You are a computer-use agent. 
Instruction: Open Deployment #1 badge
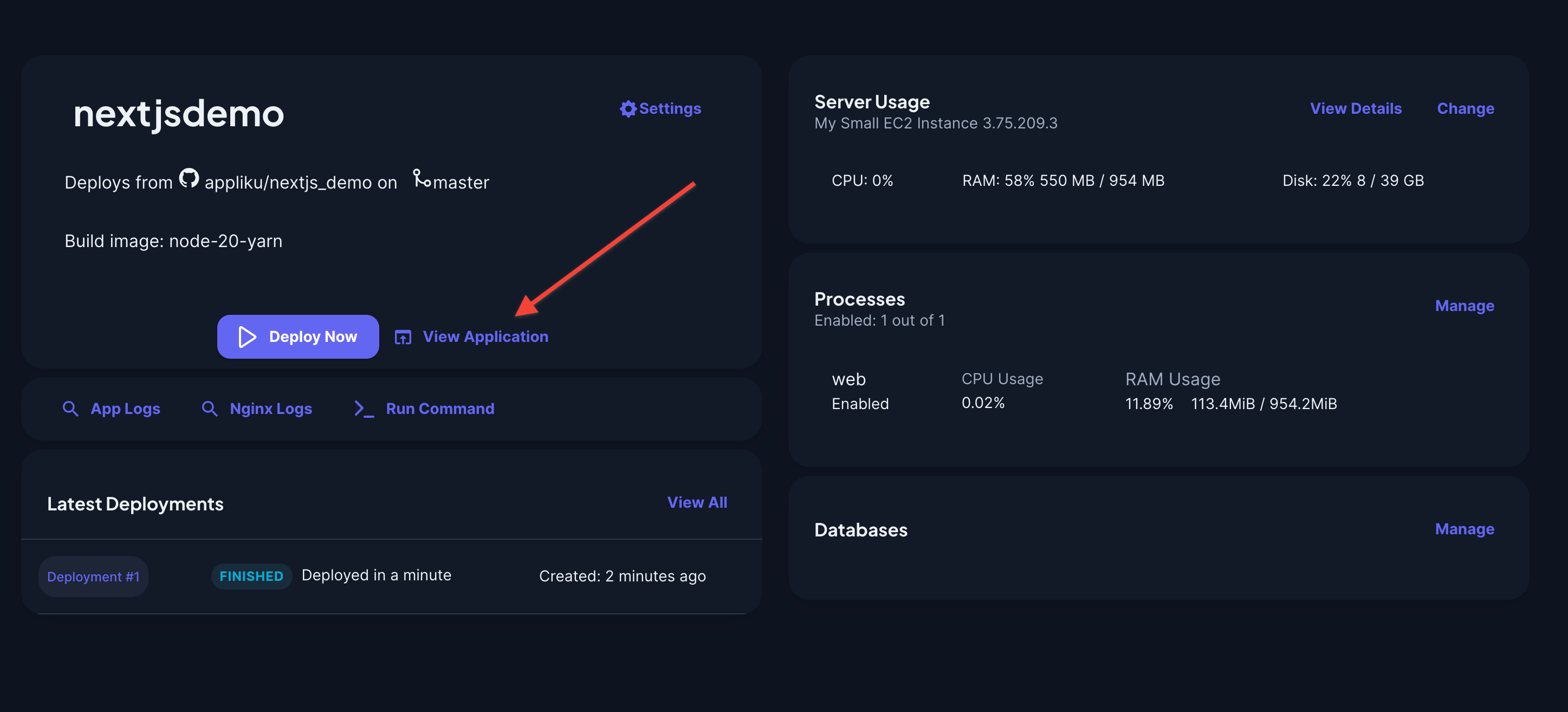93,577
